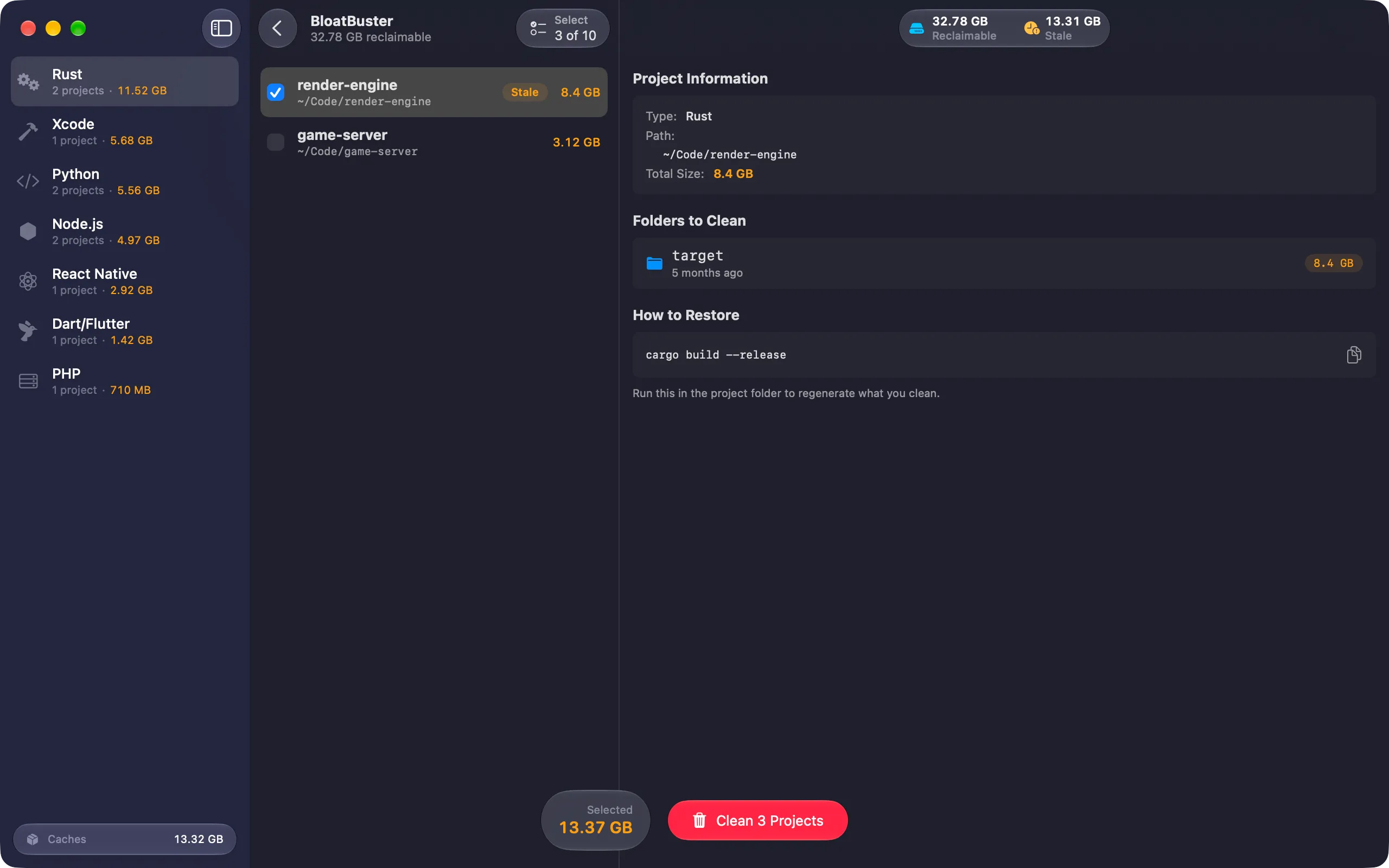Select the PHP category
1389x868 pixels.
click(125, 381)
